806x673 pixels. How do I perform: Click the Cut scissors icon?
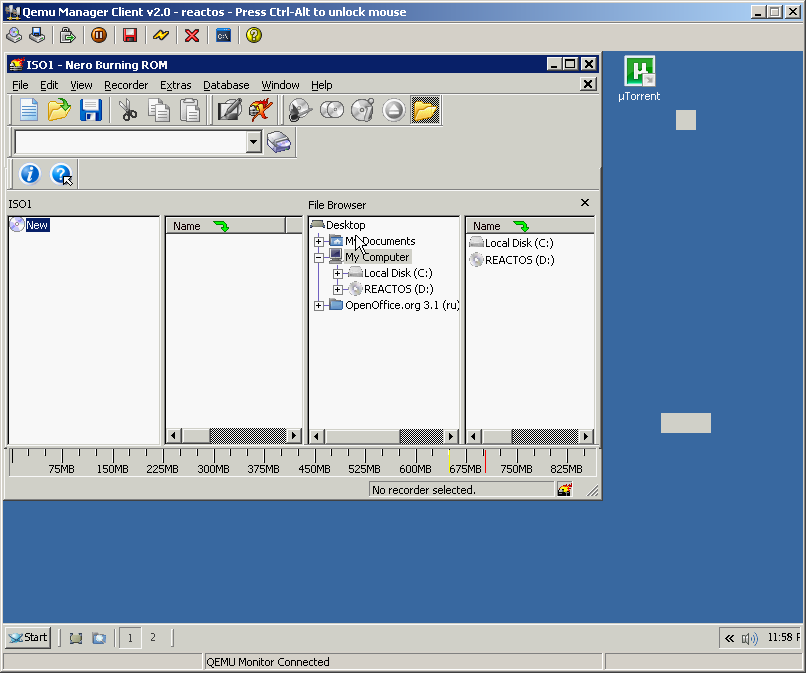[x=127, y=110]
